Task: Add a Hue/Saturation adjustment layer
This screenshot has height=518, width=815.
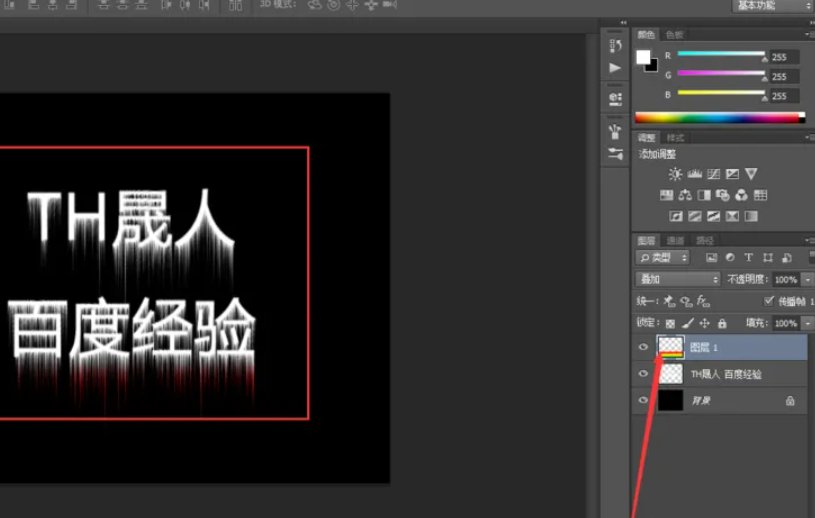Action: (666, 195)
